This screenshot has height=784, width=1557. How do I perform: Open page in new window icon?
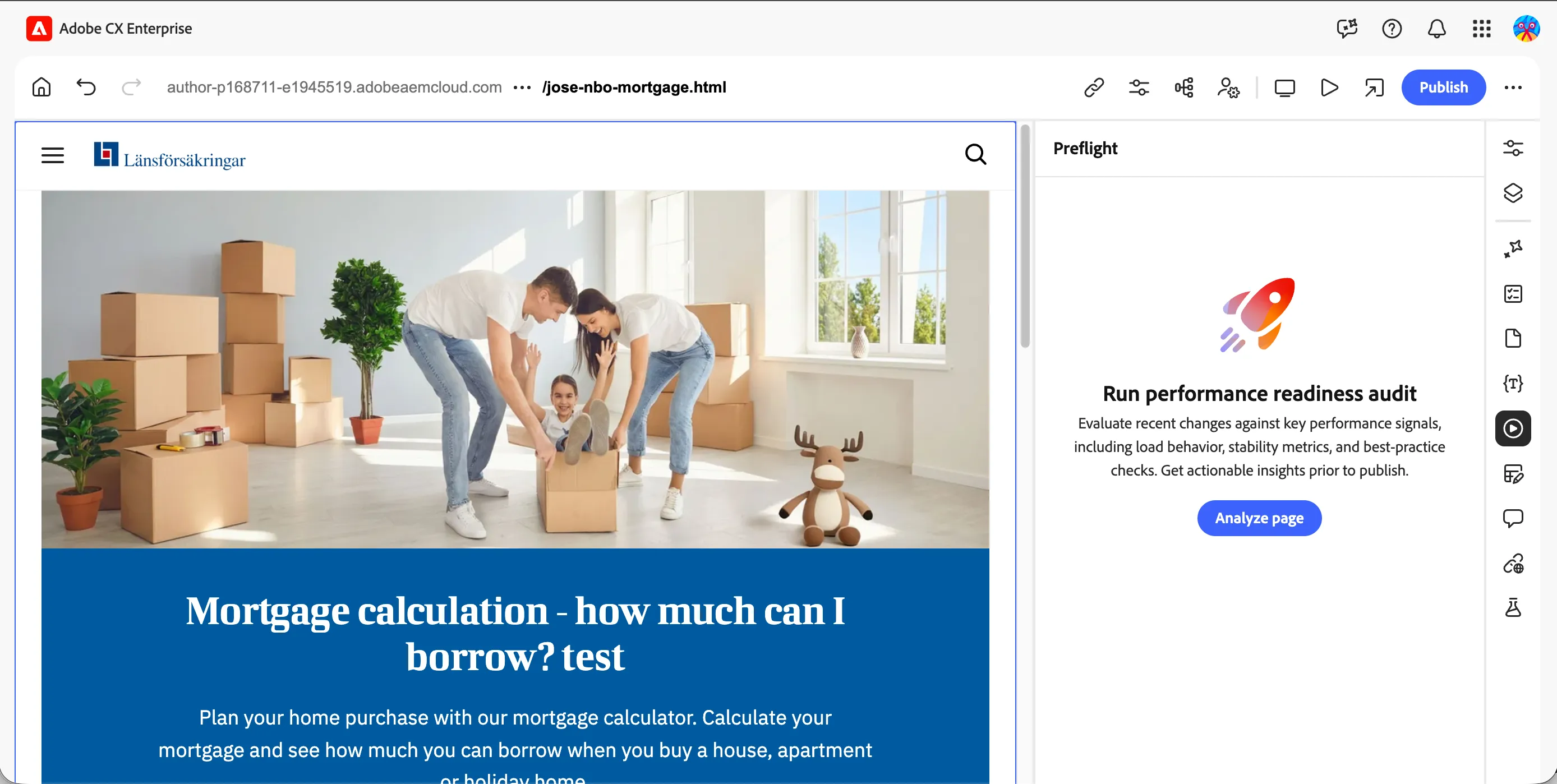(x=1374, y=87)
